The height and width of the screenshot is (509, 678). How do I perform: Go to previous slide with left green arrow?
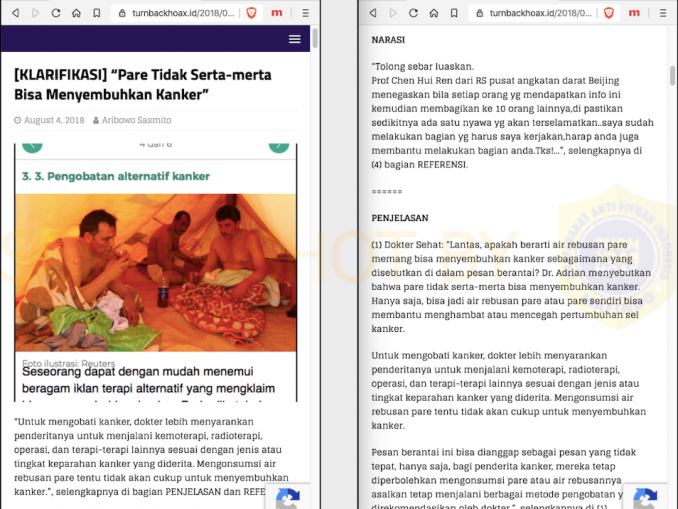pos(32,146)
